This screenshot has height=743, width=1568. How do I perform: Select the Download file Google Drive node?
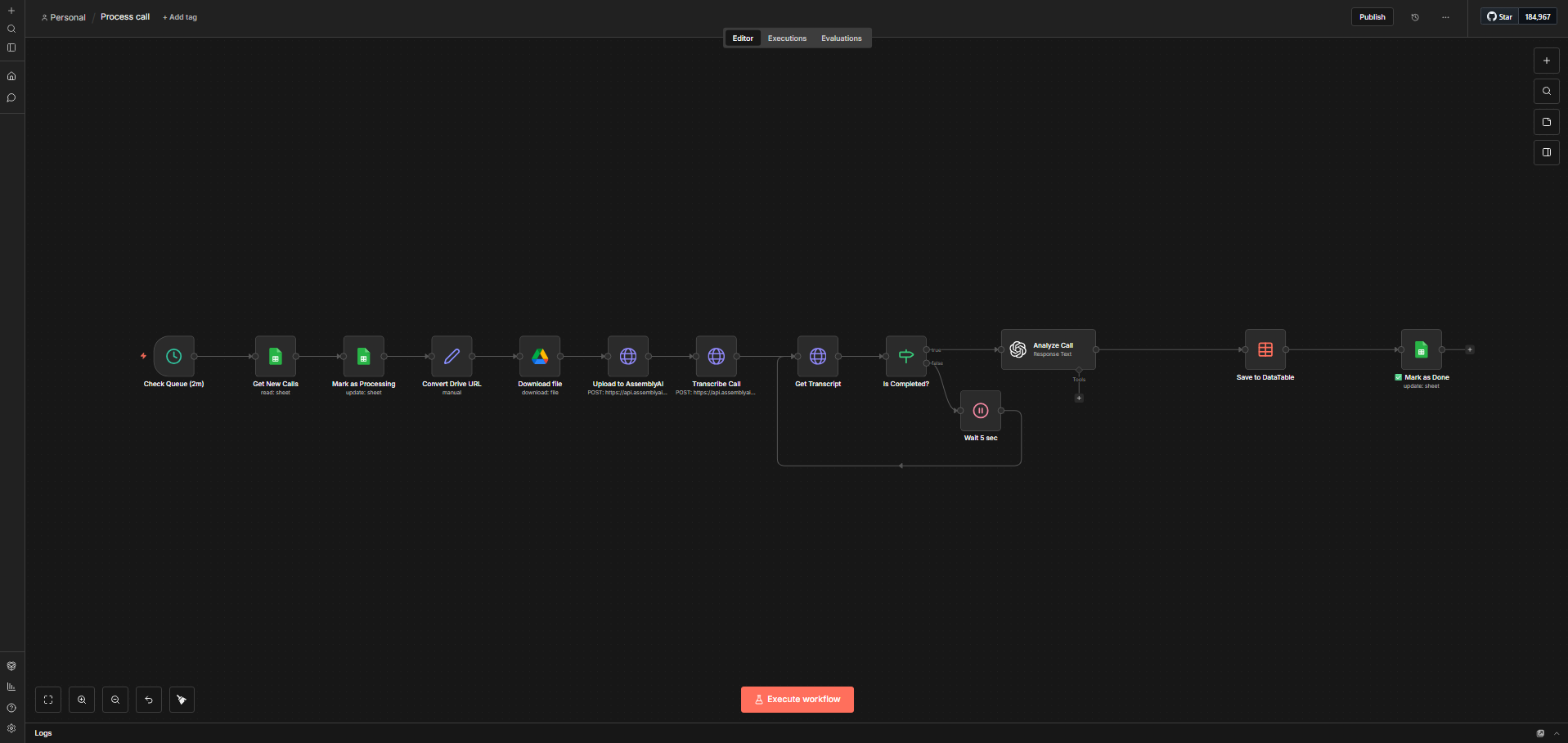pyautogui.click(x=540, y=356)
